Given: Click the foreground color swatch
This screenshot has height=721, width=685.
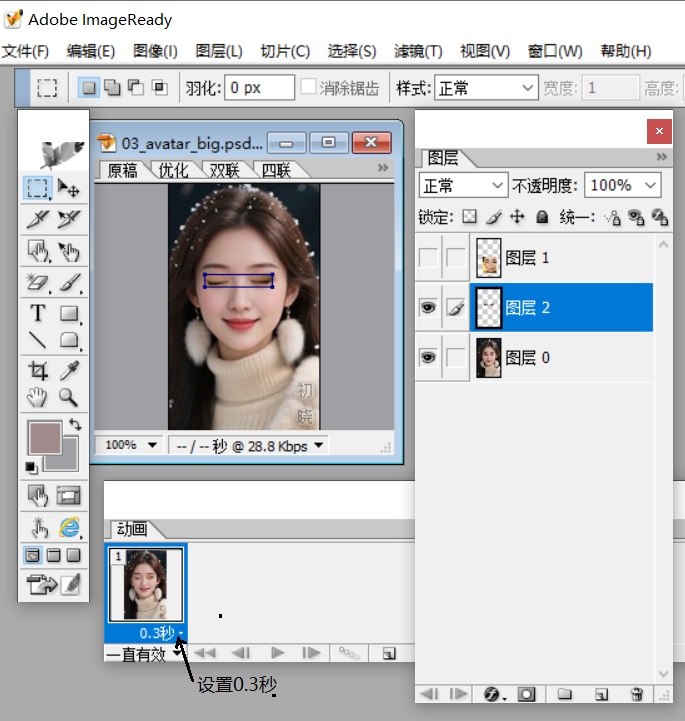Looking at the screenshot, I should click(x=45, y=439).
